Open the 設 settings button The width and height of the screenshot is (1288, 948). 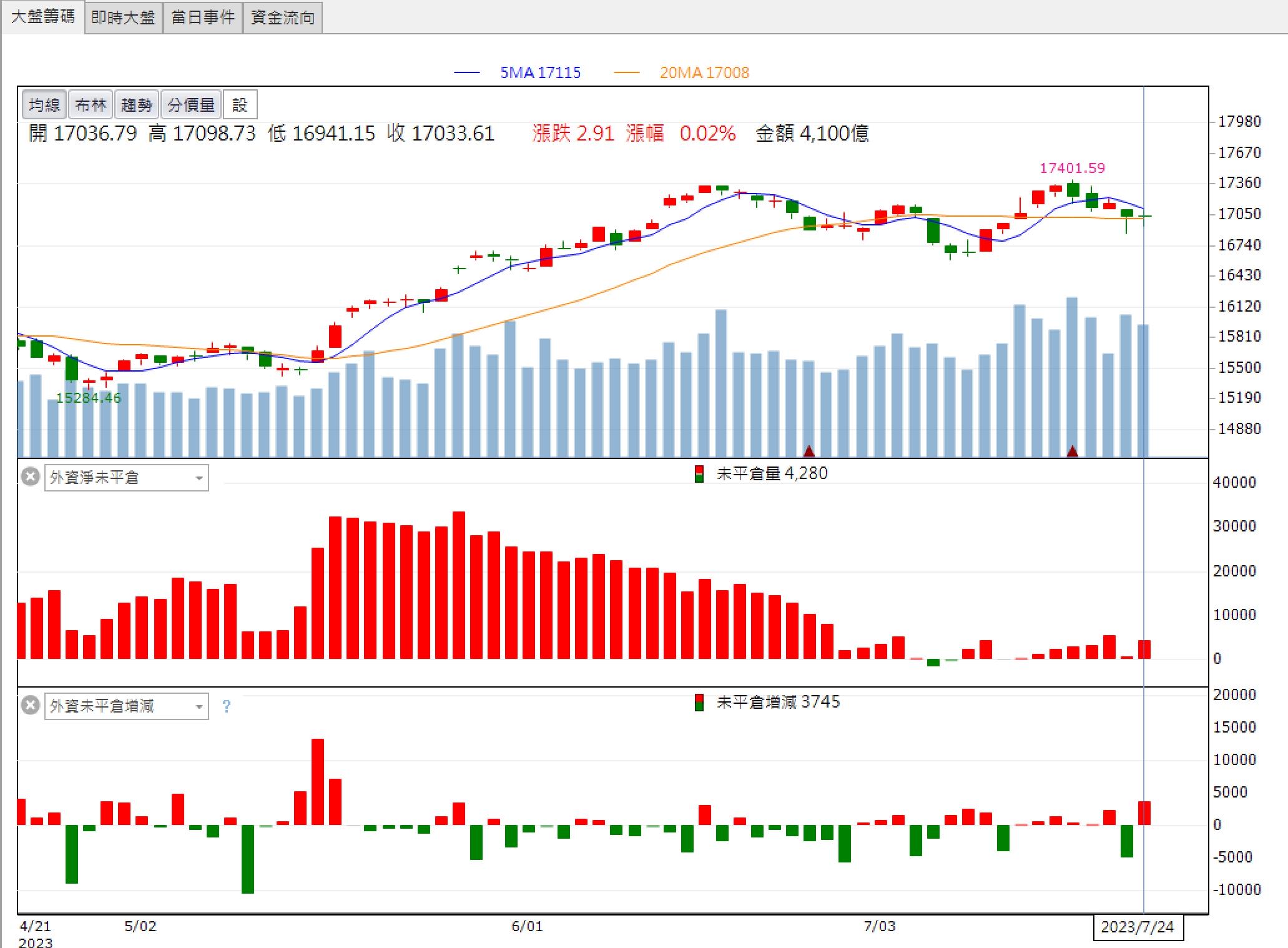[x=240, y=105]
